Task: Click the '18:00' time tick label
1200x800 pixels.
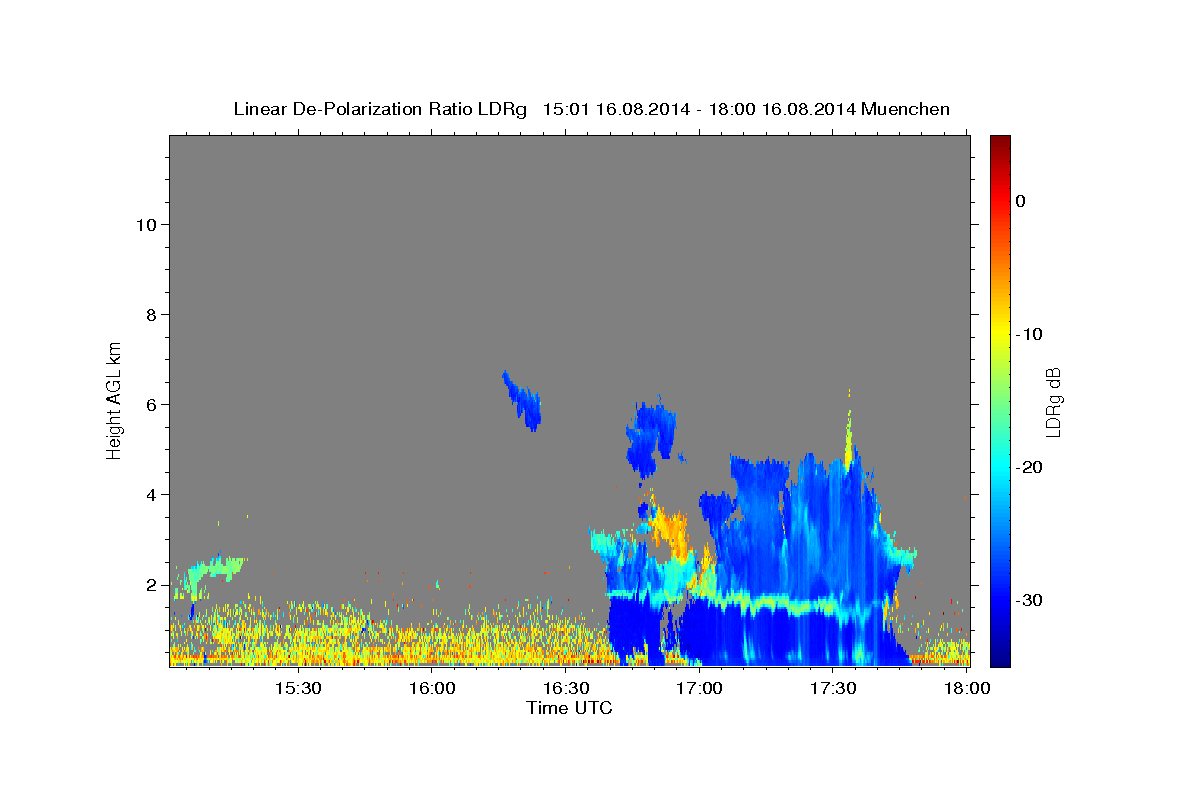Action: [x=967, y=689]
